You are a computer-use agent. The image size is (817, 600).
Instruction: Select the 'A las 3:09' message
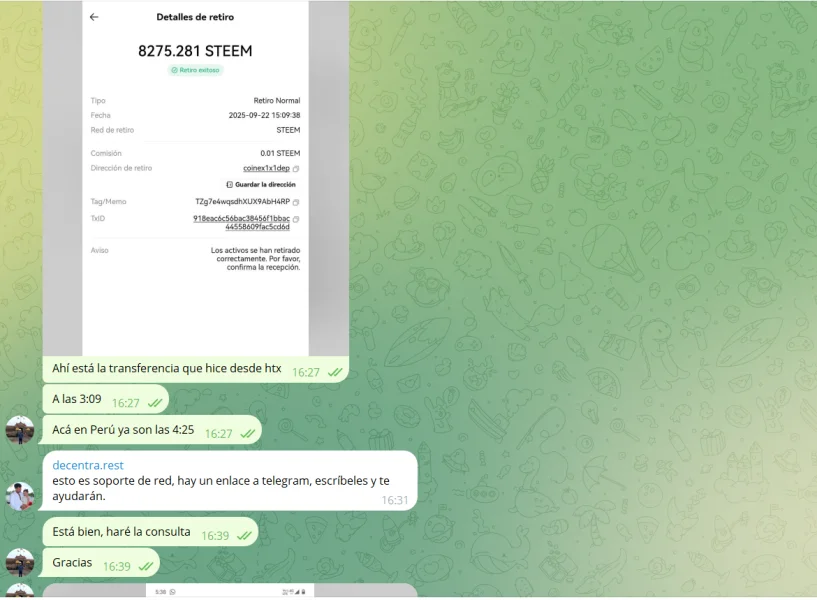tap(106, 399)
